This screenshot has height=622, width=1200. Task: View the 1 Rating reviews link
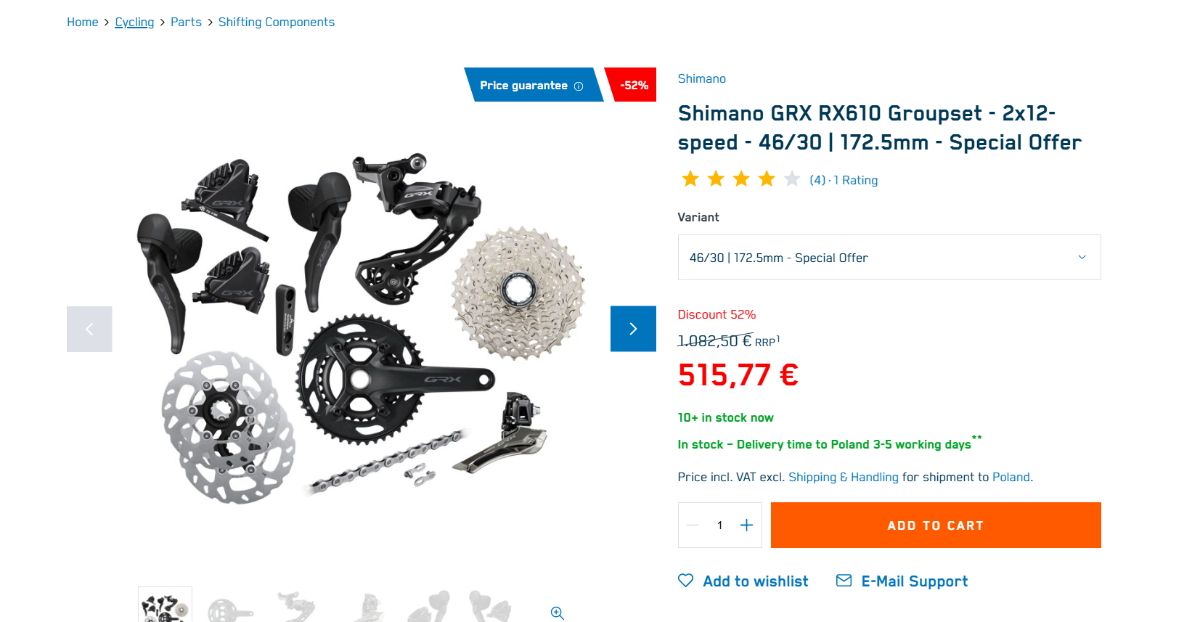[x=856, y=181]
